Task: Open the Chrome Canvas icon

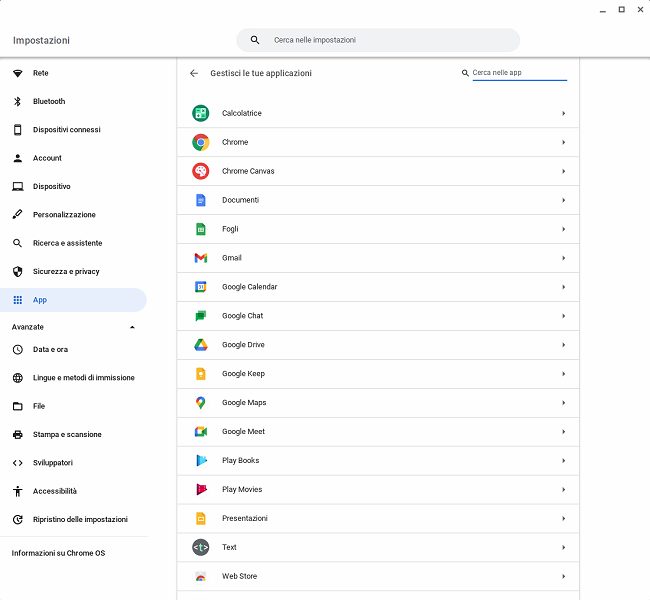Action: click(200, 171)
